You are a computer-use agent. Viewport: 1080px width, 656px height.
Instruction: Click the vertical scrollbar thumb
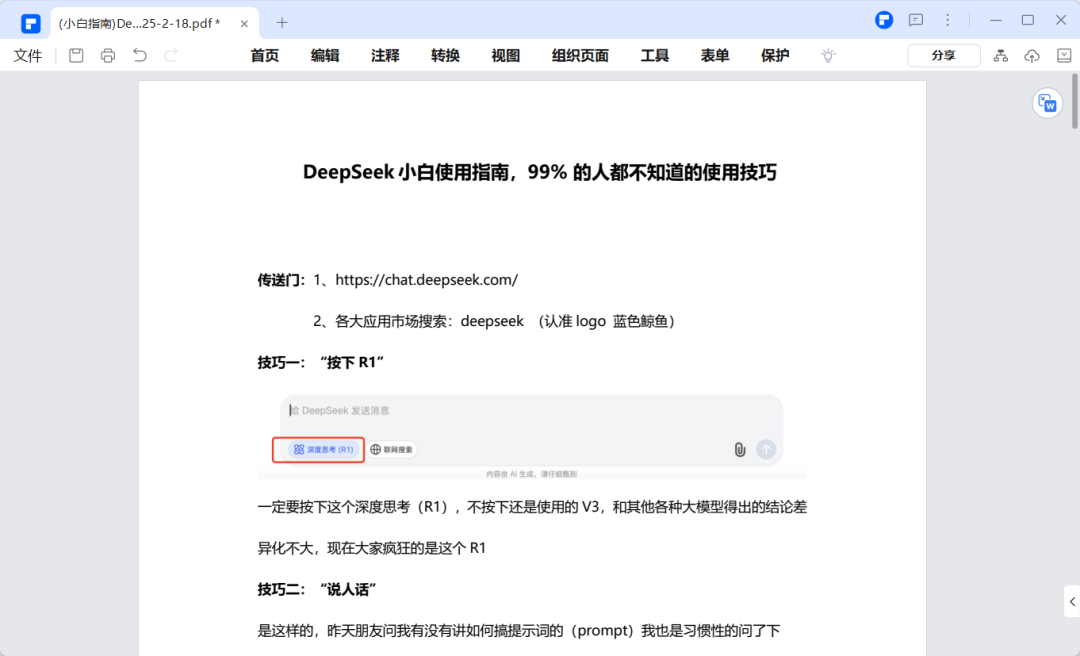point(1074,101)
